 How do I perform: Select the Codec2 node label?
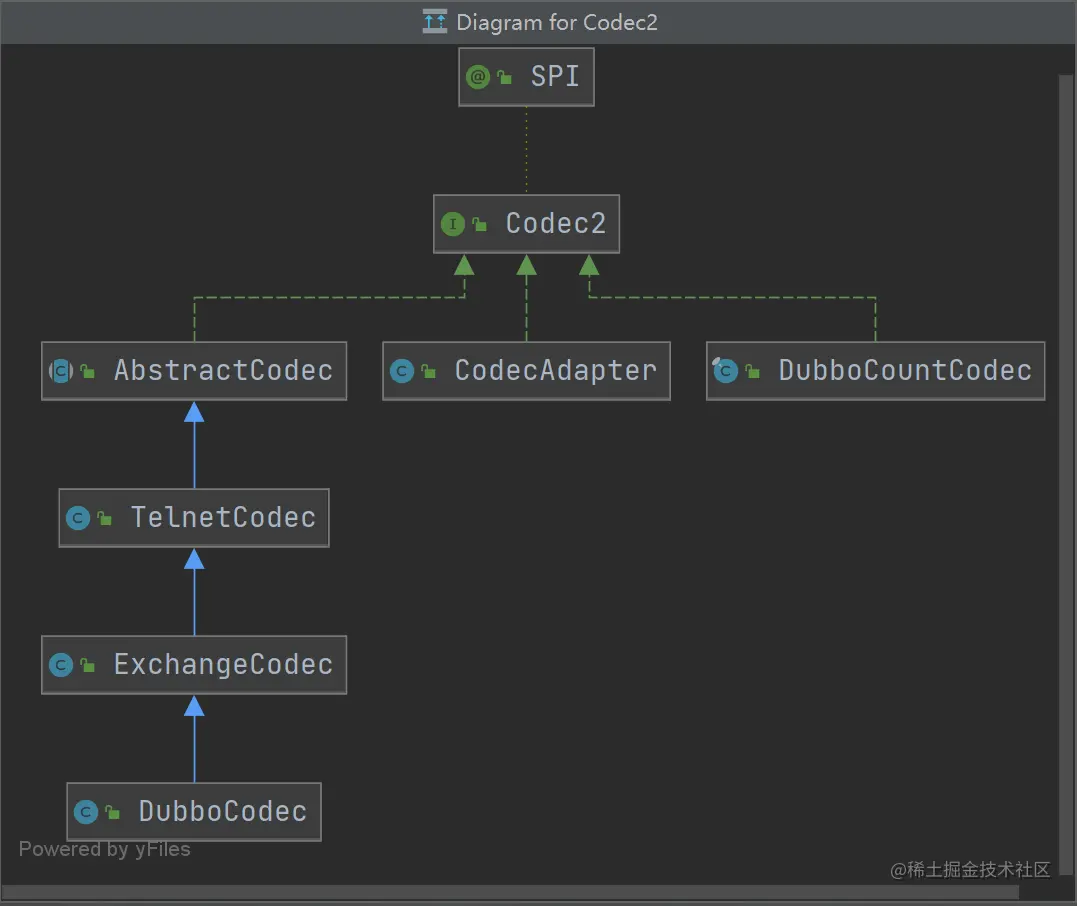click(556, 224)
